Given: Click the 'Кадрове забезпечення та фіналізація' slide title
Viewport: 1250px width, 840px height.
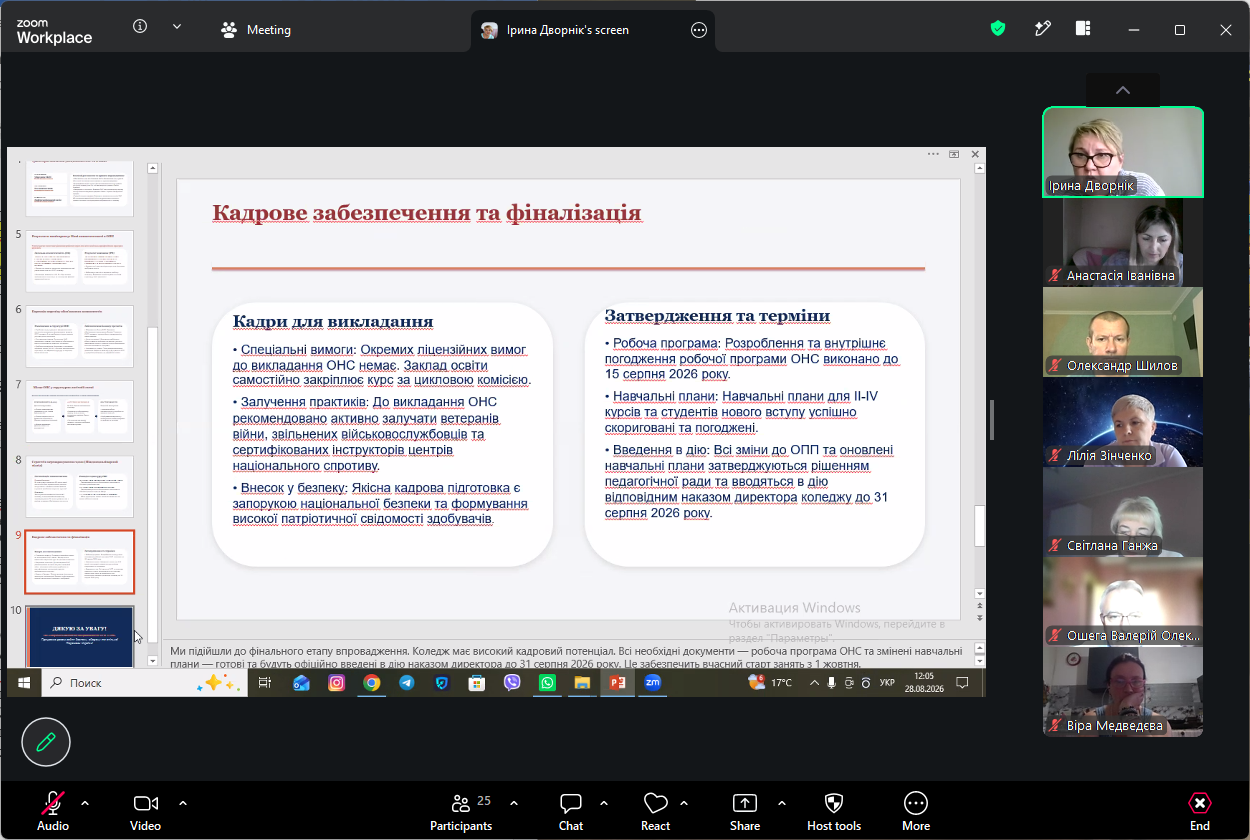Looking at the screenshot, I should pyautogui.click(x=427, y=213).
